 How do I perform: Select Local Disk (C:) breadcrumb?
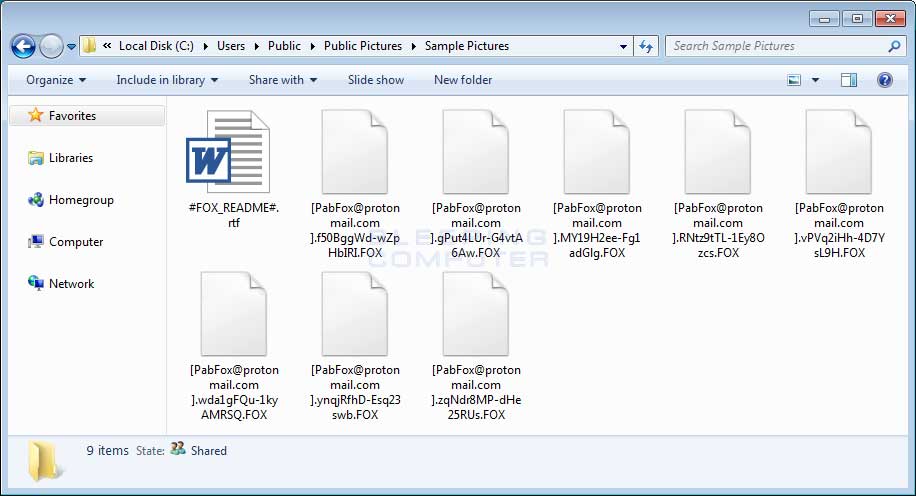pos(156,46)
